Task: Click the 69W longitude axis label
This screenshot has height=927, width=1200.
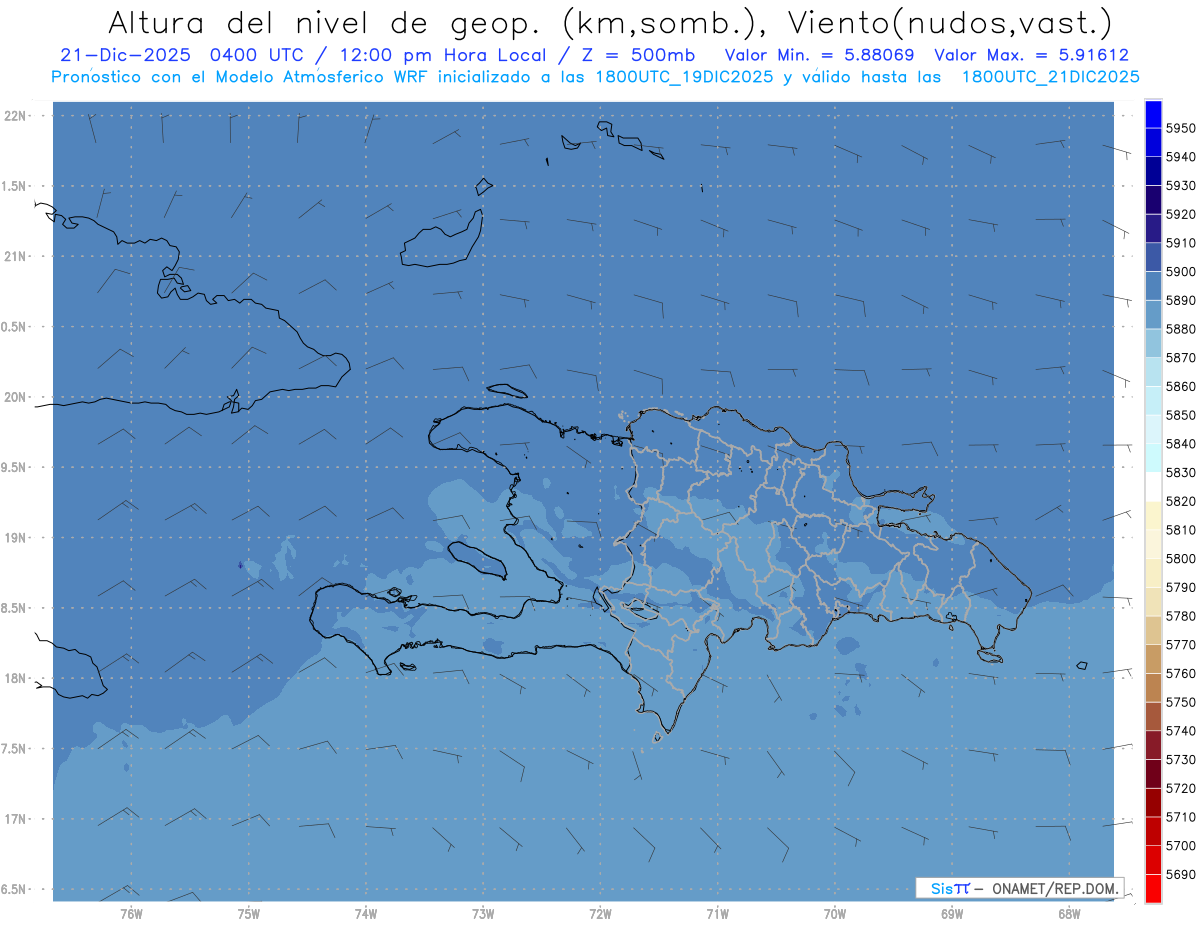Action: coord(952,914)
